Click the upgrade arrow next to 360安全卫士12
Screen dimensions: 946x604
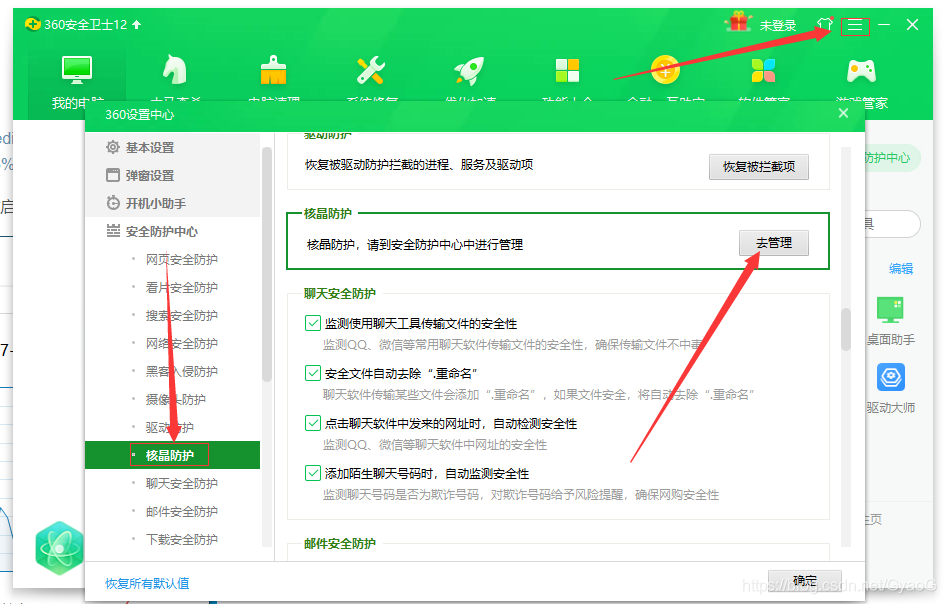coord(136,25)
